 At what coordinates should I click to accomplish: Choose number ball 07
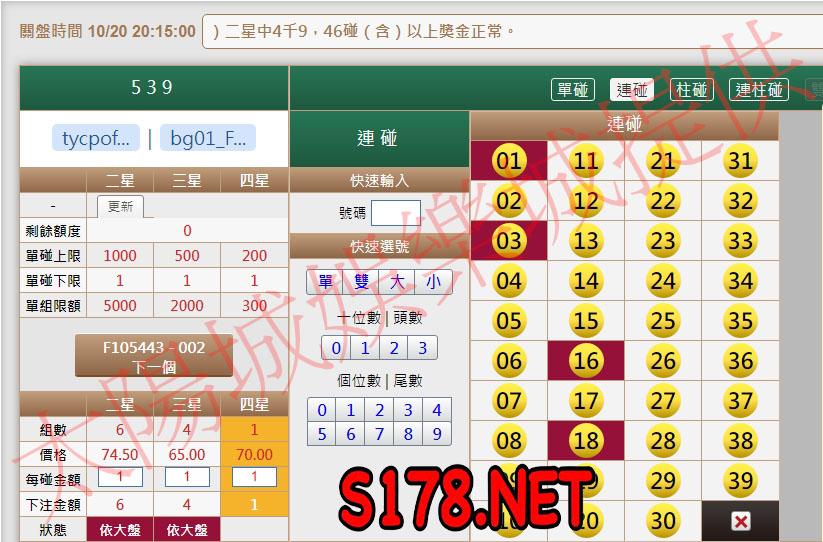click(509, 400)
